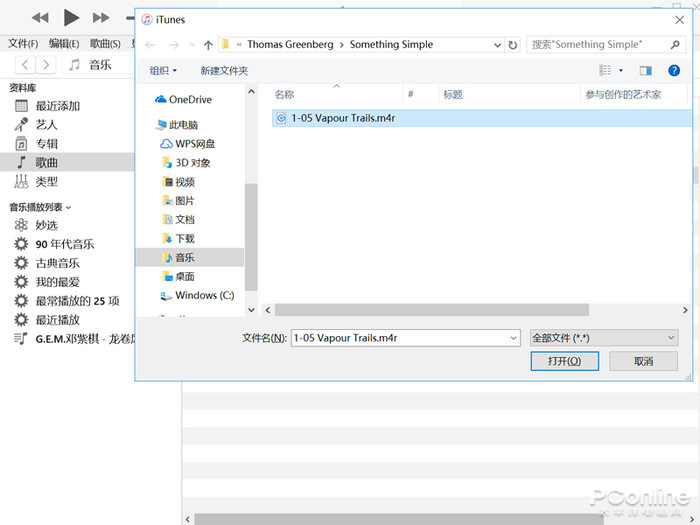Click the file list right scroll arrow
This screenshot has width=700, height=525.
pyautogui.click(x=685, y=310)
